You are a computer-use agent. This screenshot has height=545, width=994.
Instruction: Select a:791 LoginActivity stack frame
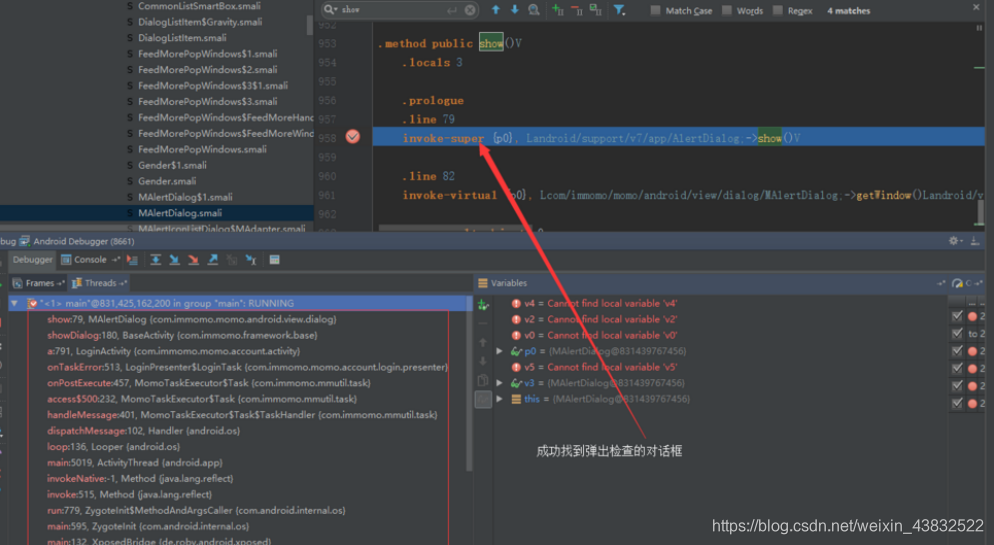point(174,351)
